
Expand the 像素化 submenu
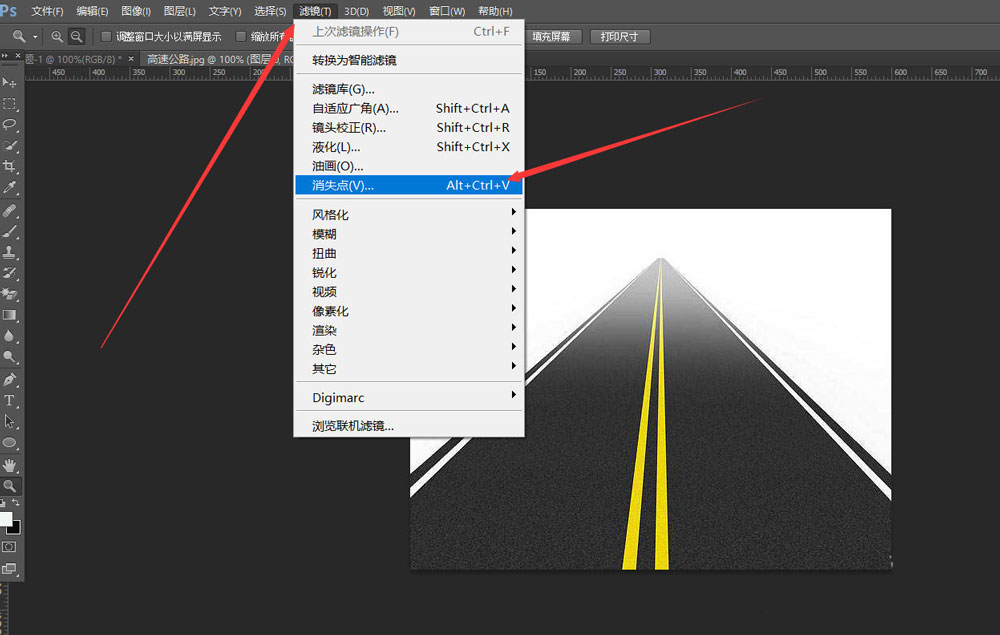409,310
